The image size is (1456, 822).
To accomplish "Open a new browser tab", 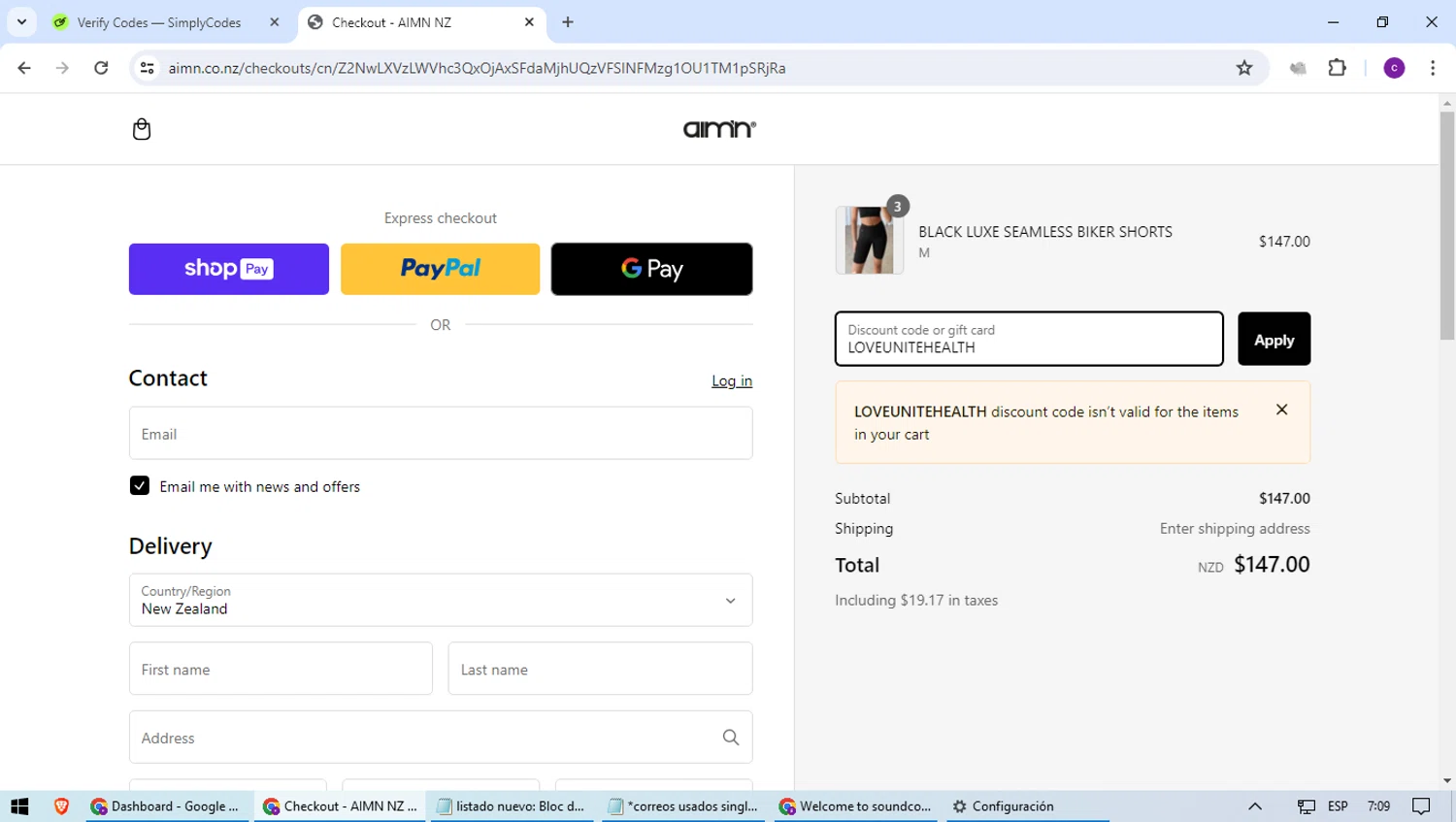I will 568,22.
